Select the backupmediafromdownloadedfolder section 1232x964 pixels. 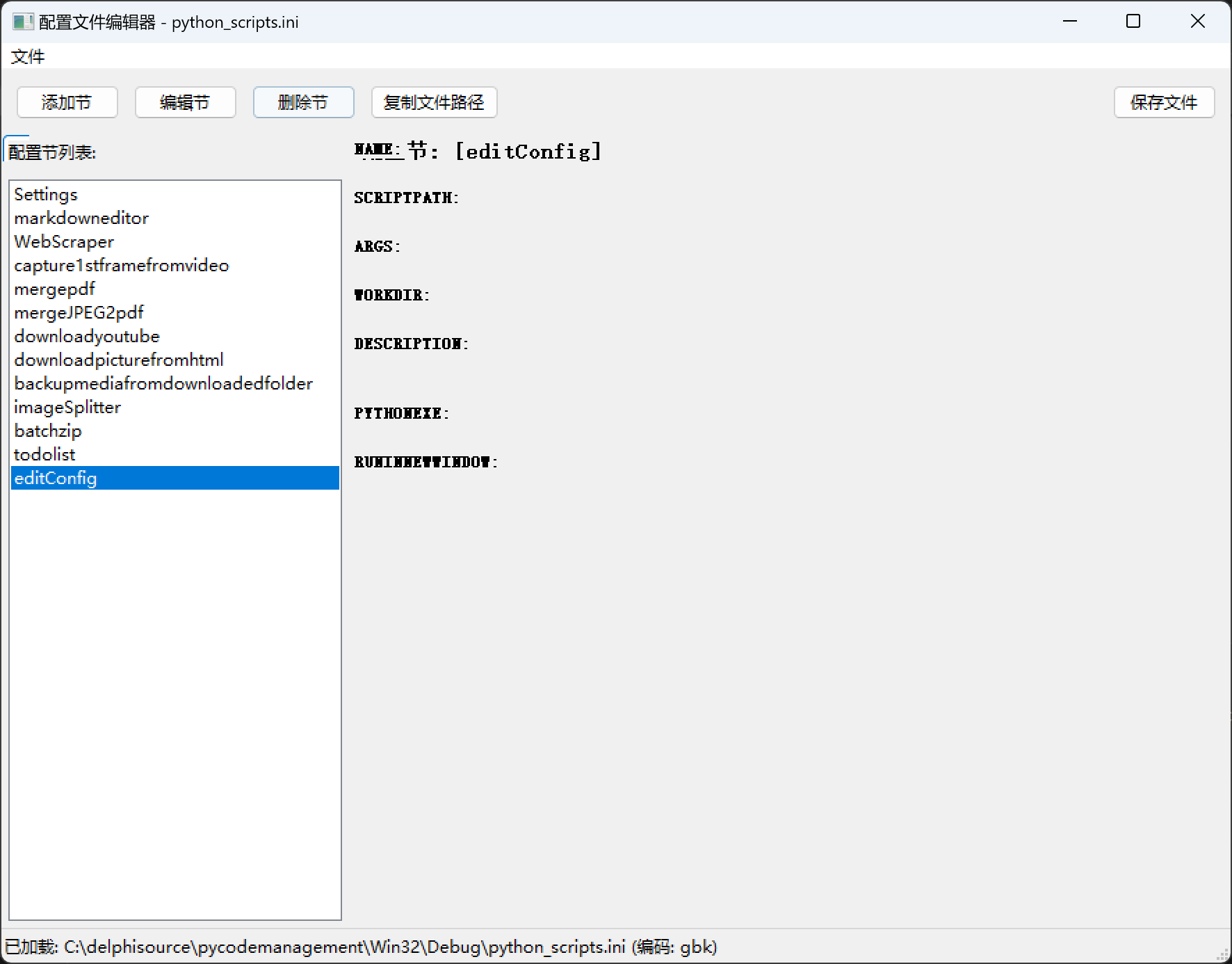pyautogui.click(x=175, y=383)
